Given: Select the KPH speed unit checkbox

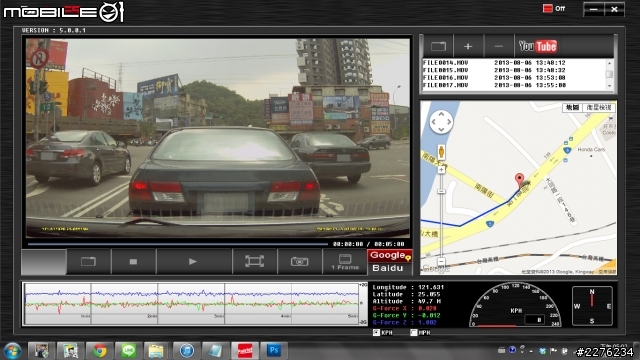Looking at the screenshot, I should [376, 333].
